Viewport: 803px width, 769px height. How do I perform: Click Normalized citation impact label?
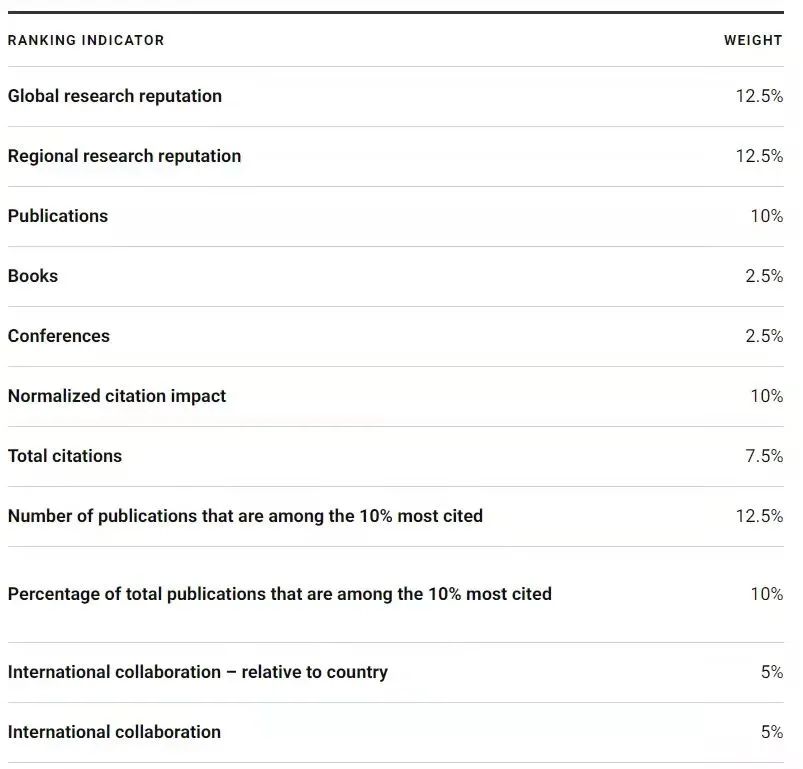pyautogui.click(x=117, y=396)
